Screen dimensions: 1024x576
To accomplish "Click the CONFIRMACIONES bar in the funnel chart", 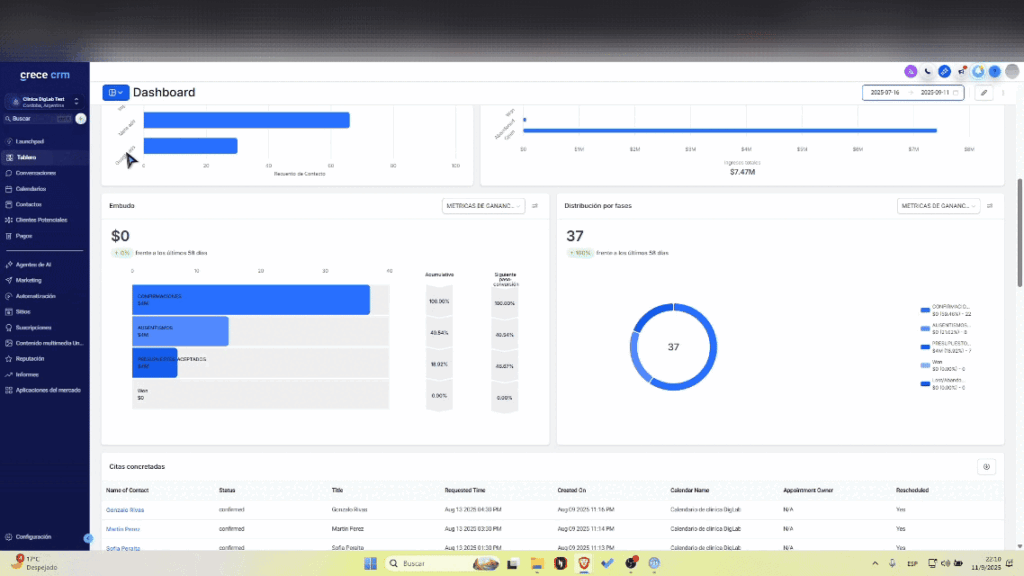I will pos(250,300).
